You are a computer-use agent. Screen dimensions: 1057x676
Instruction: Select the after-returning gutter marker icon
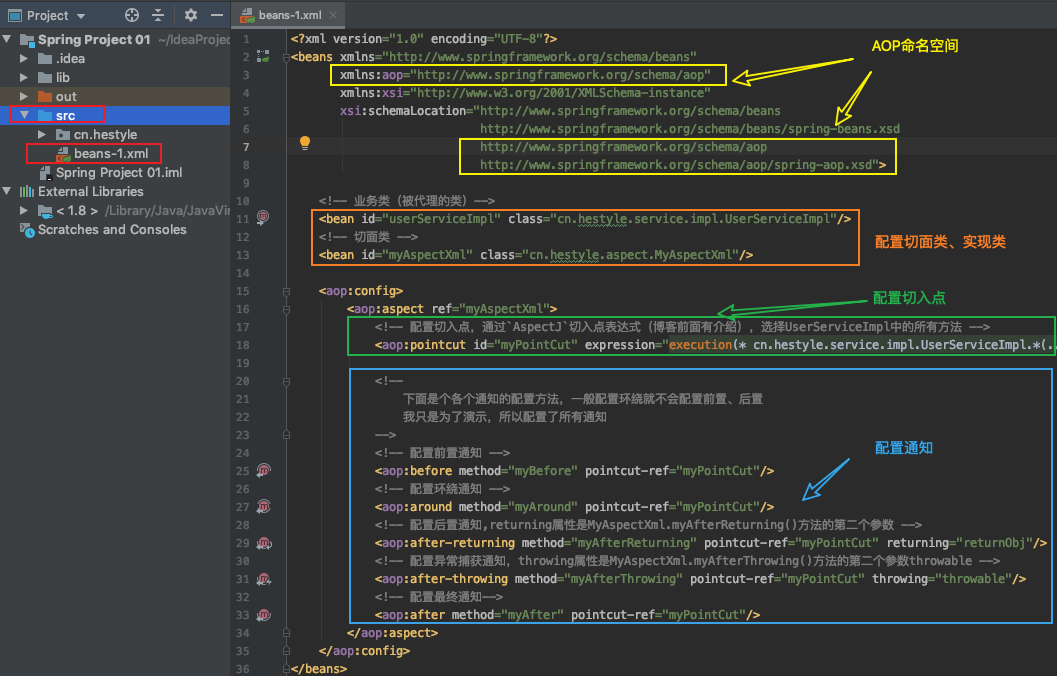pos(263,542)
